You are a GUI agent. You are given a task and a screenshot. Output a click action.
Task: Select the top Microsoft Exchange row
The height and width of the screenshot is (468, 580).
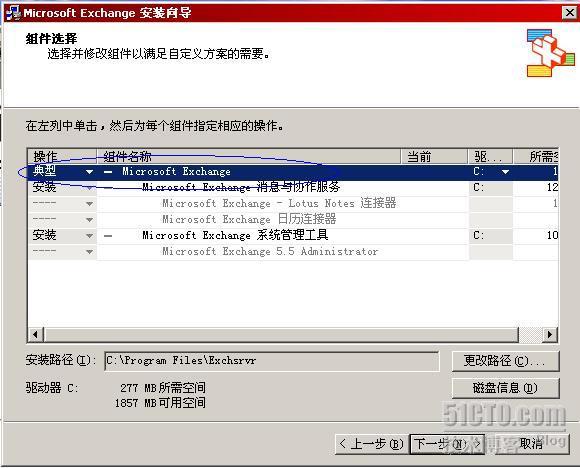293,172
